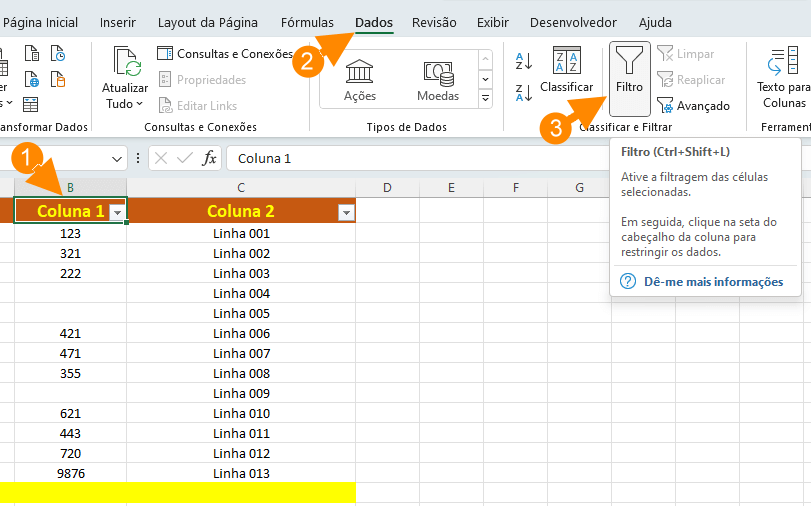Select the cell containing 720

70,453
